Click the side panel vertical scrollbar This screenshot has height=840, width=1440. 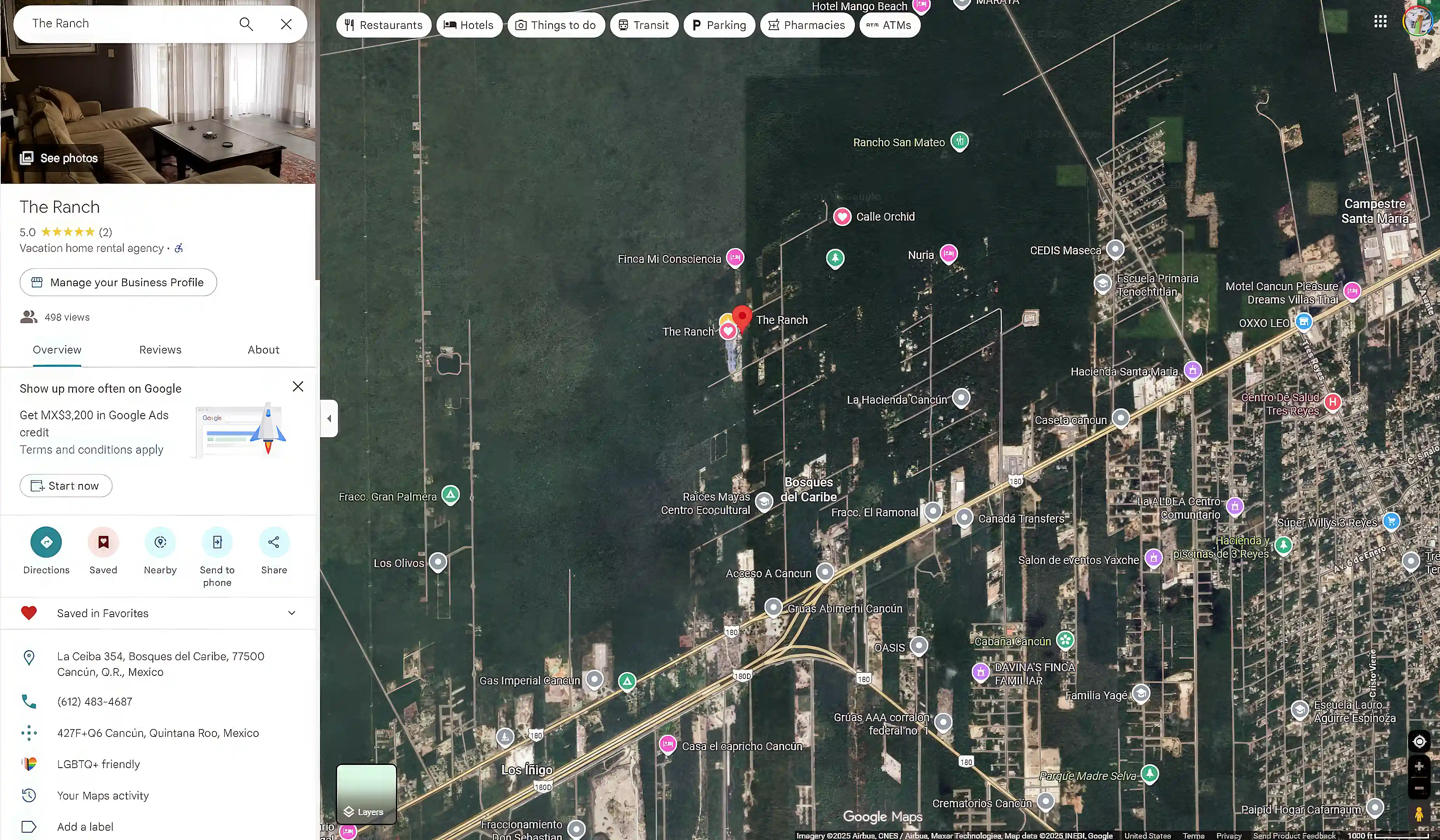click(x=317, y=140)
